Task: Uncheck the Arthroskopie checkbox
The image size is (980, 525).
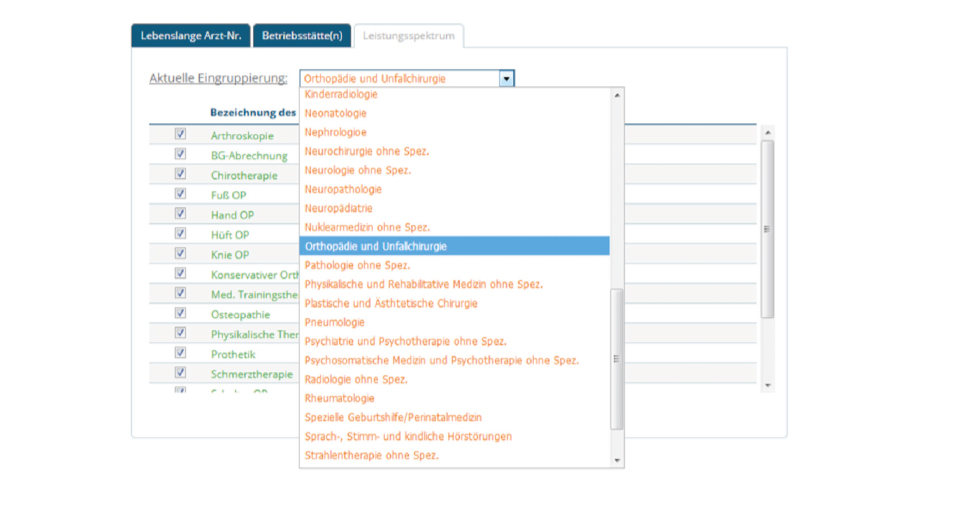Action: click(180, 134)
